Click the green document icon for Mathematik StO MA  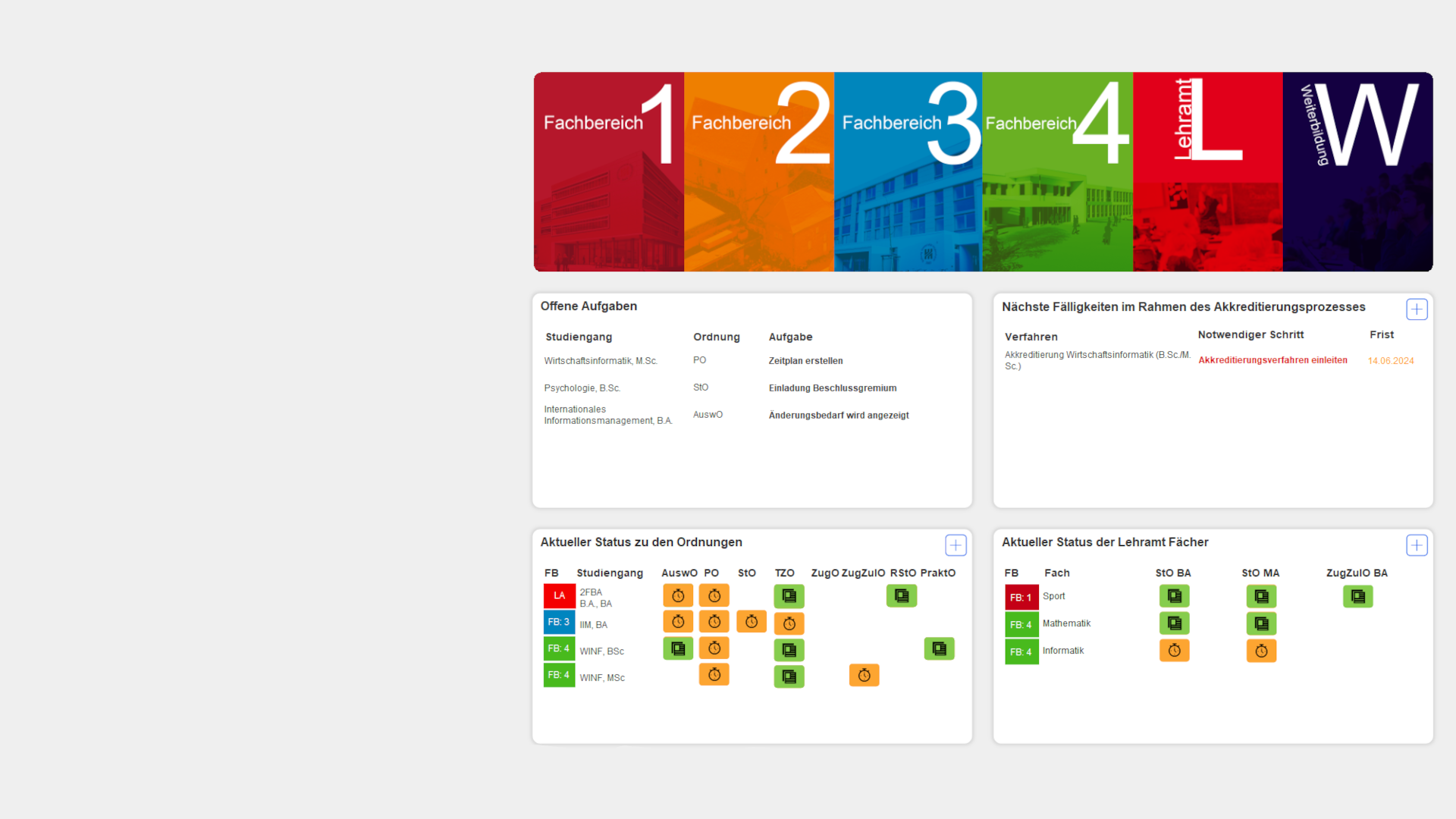point(1261,623)
